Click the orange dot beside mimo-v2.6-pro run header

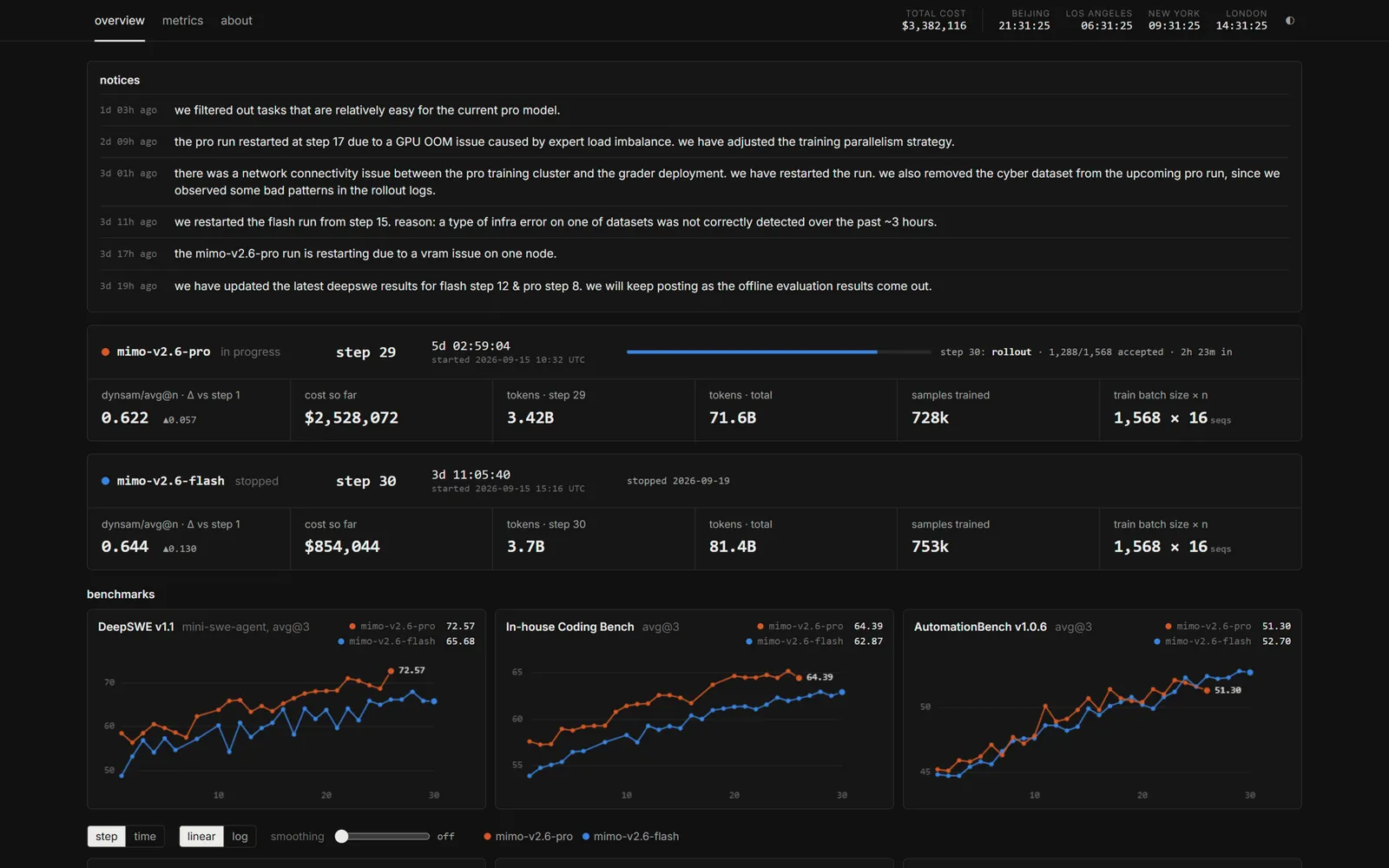tap(105, 352)
